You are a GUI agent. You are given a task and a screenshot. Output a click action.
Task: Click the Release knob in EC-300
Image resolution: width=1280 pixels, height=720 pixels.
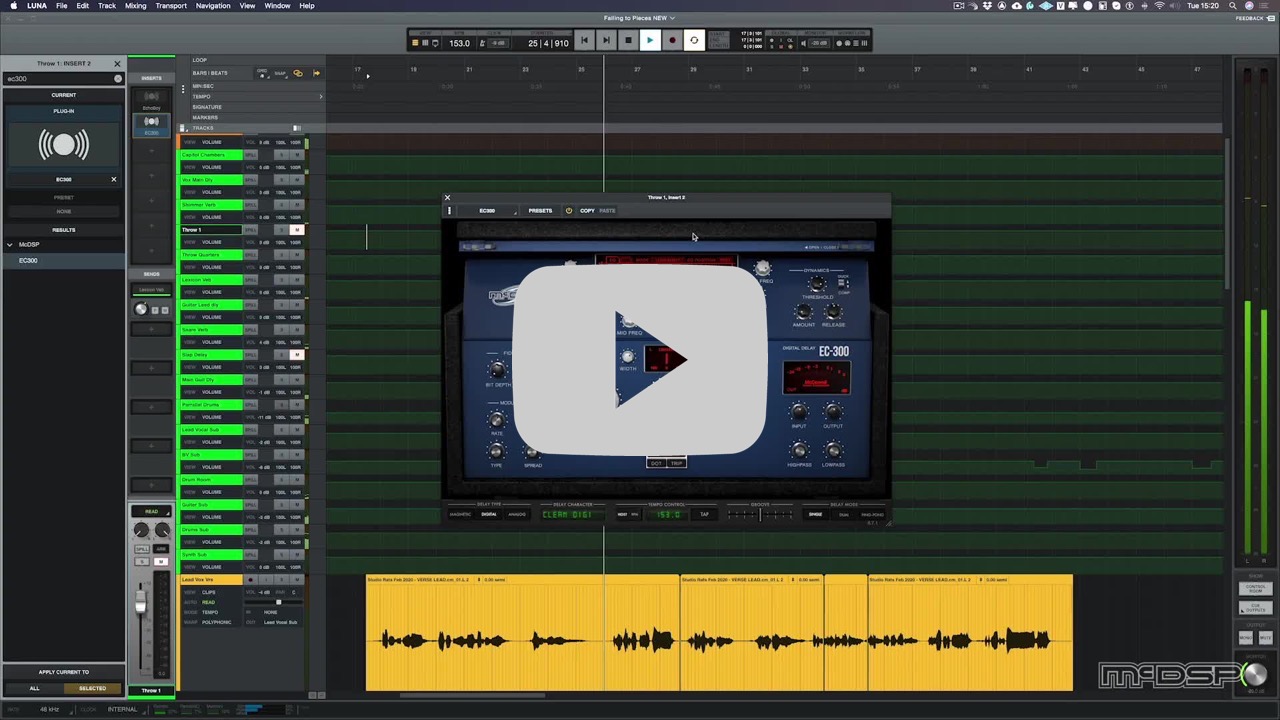pos(833,312)
